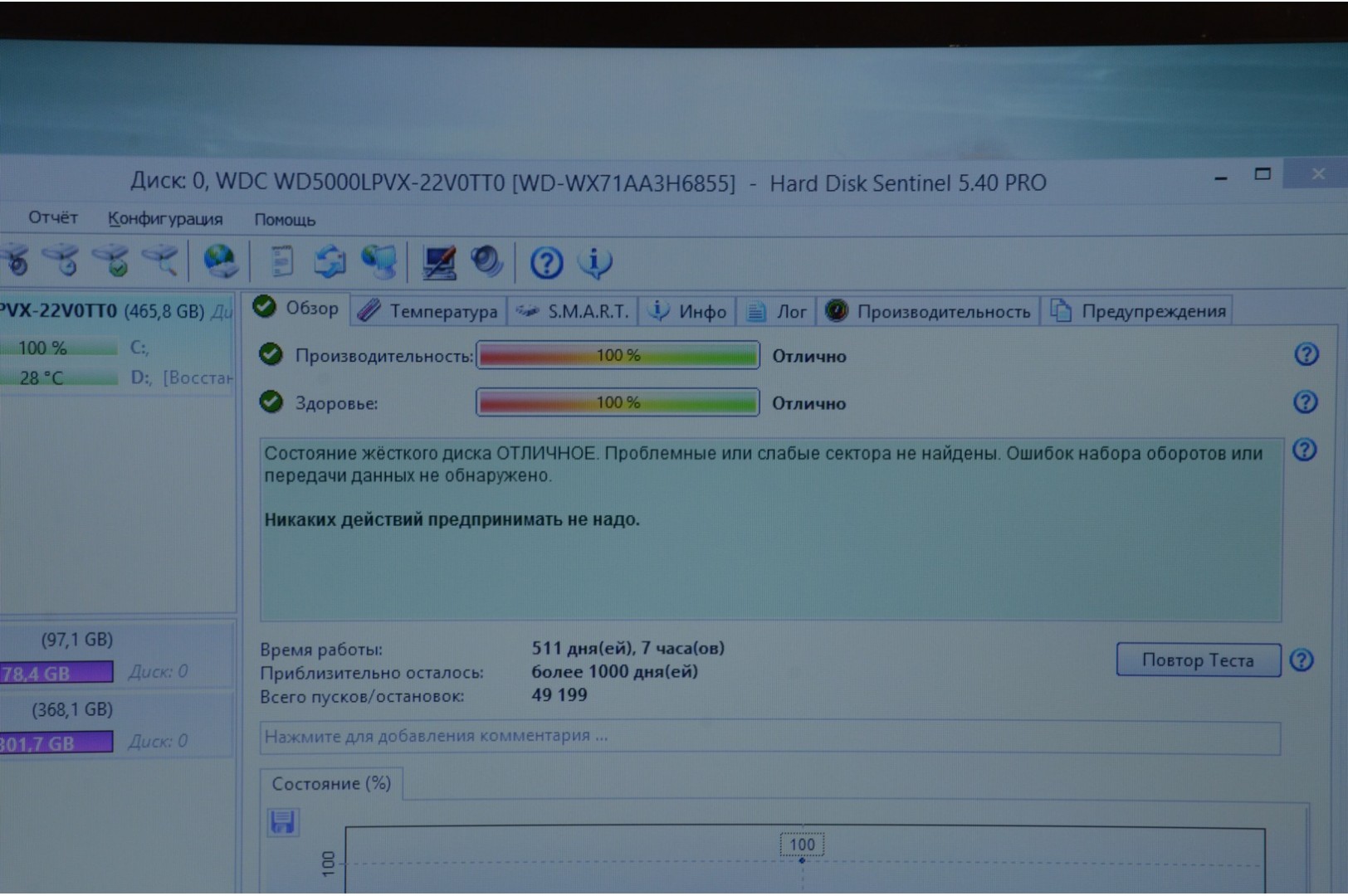Click the comment field Нажмите для добавления комментария

tap(769, 737)
